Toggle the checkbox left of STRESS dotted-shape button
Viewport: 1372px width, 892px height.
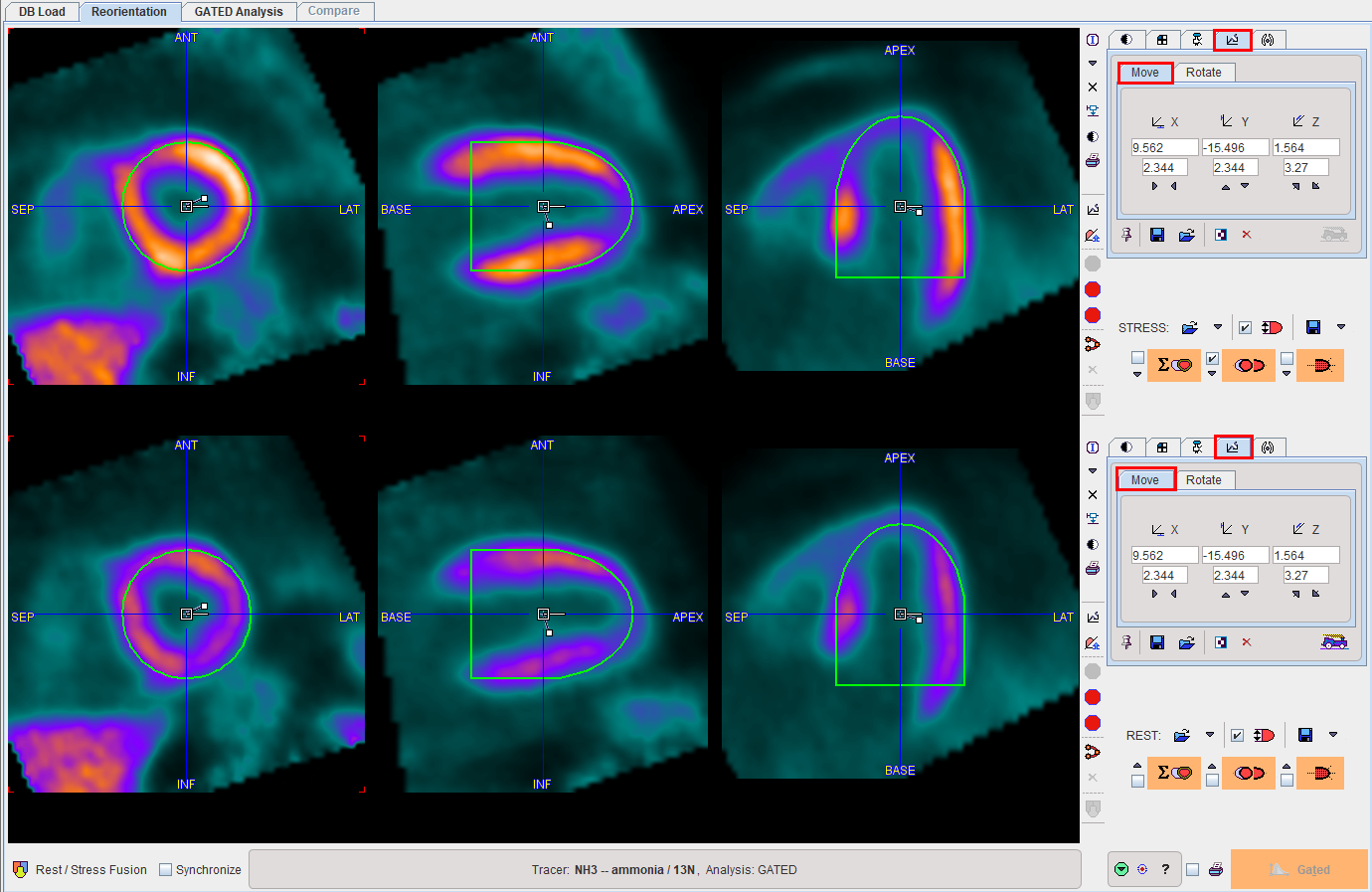pos(1286,358)
